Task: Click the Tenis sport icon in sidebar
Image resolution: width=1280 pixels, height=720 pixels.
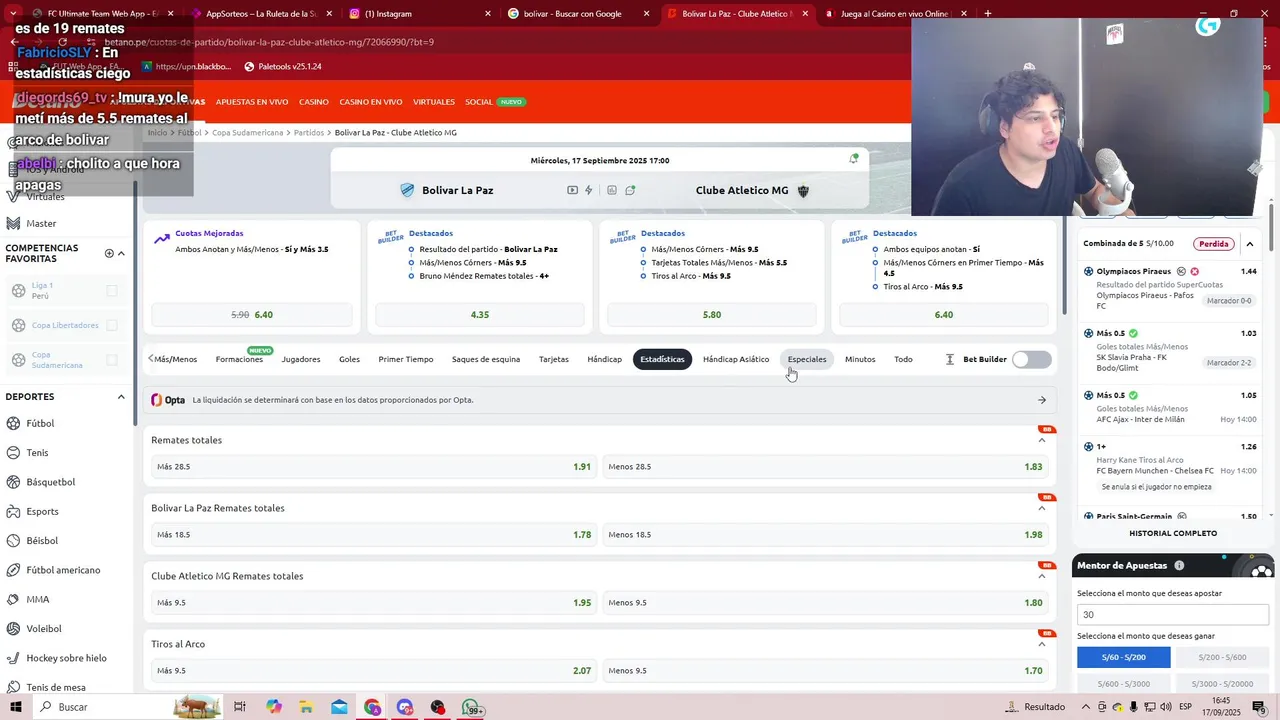Action: pos(14,452)
